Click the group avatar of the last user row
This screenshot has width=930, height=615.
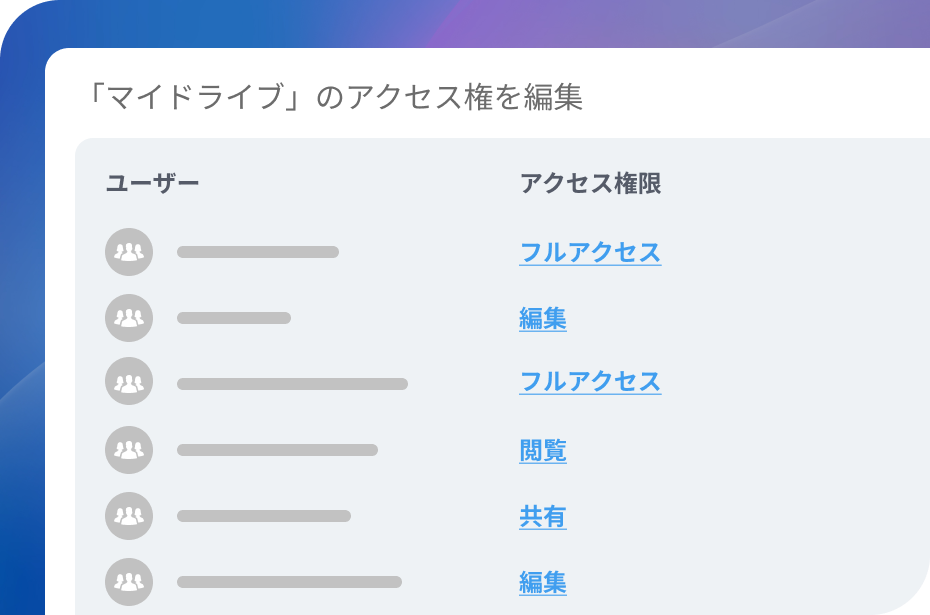[129, 582]
